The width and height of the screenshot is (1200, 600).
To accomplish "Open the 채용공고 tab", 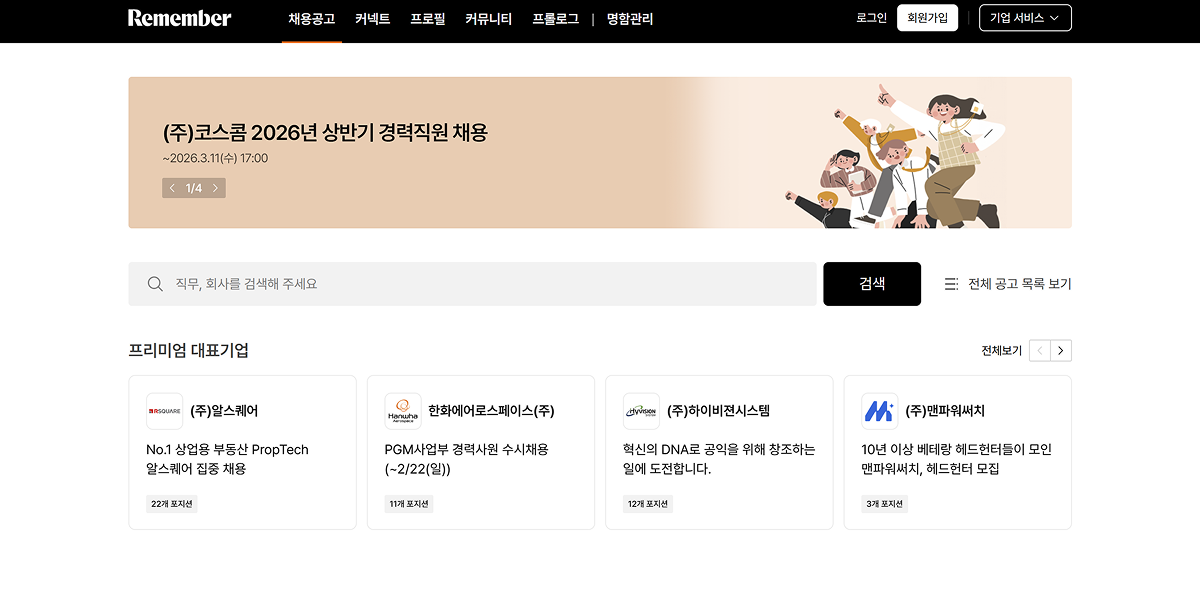I will tap(311, 19).
